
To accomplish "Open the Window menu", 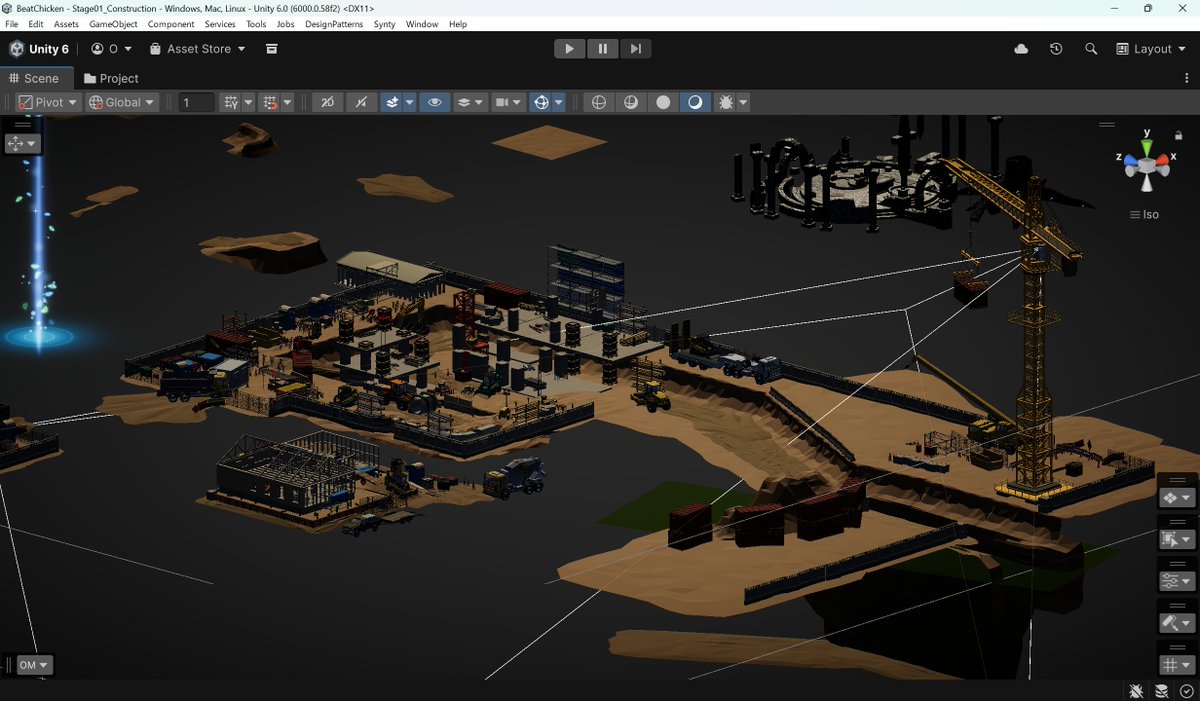I will [x=422, y=24].
